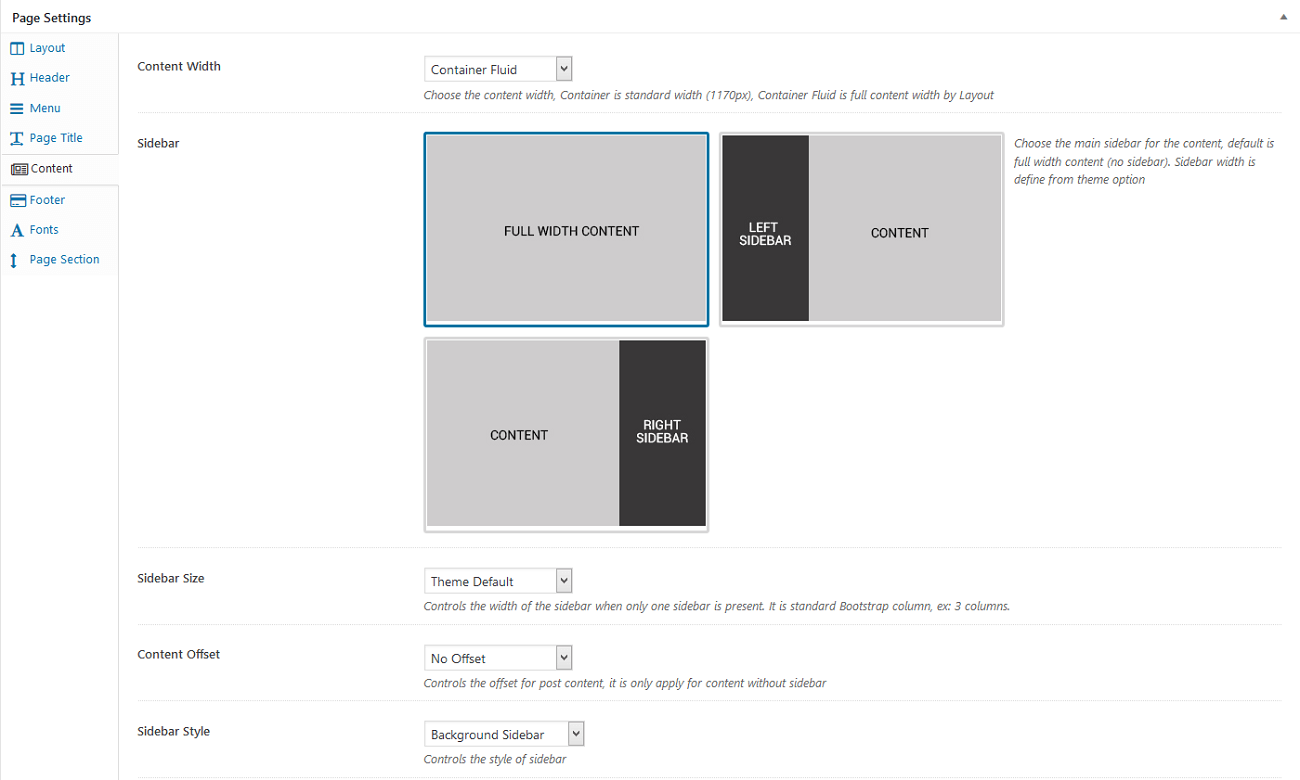Click the Menu hamburger icon
The width and height of the screenshot is (1300, 780).
(17, 108)
